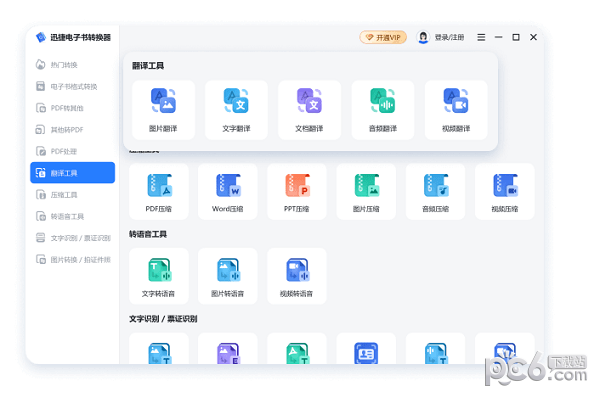Open the 图片翻译 image translation tool

pyautogui.click(x=163, y=110)
